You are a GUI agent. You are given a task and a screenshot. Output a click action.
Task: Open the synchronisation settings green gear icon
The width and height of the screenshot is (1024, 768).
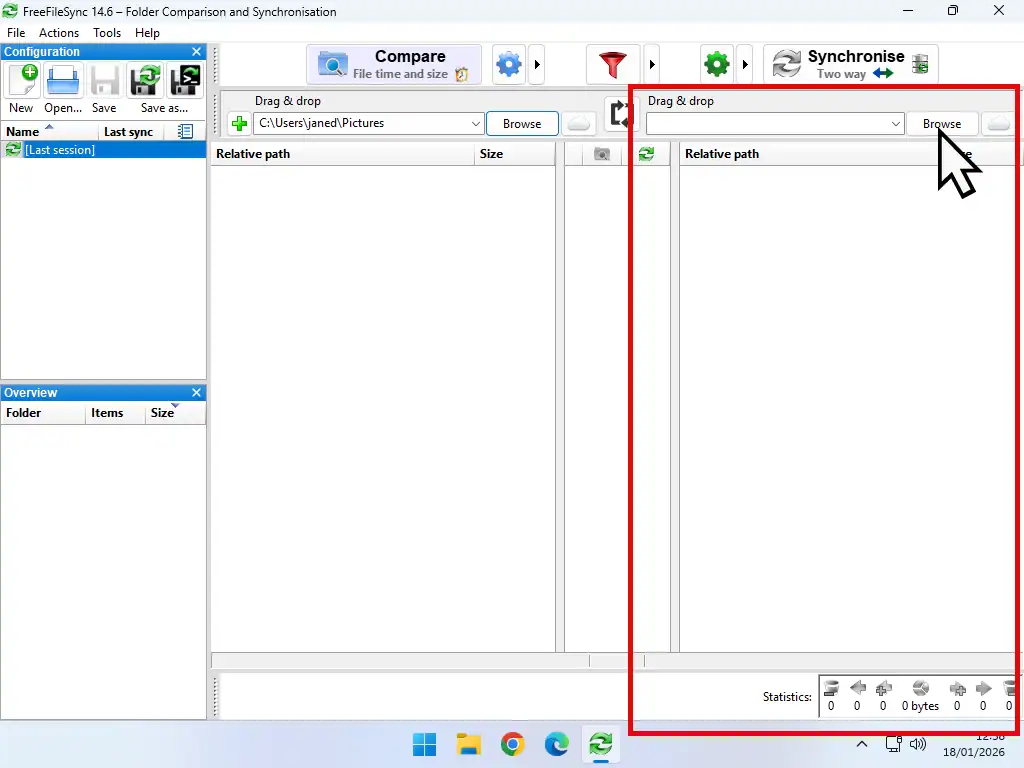click(717, 63)
